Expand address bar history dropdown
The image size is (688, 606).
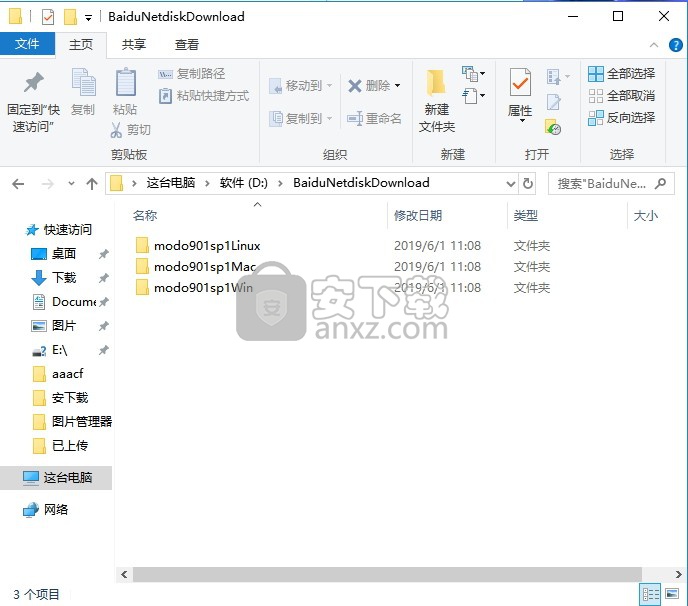click(x=510, y=183)
